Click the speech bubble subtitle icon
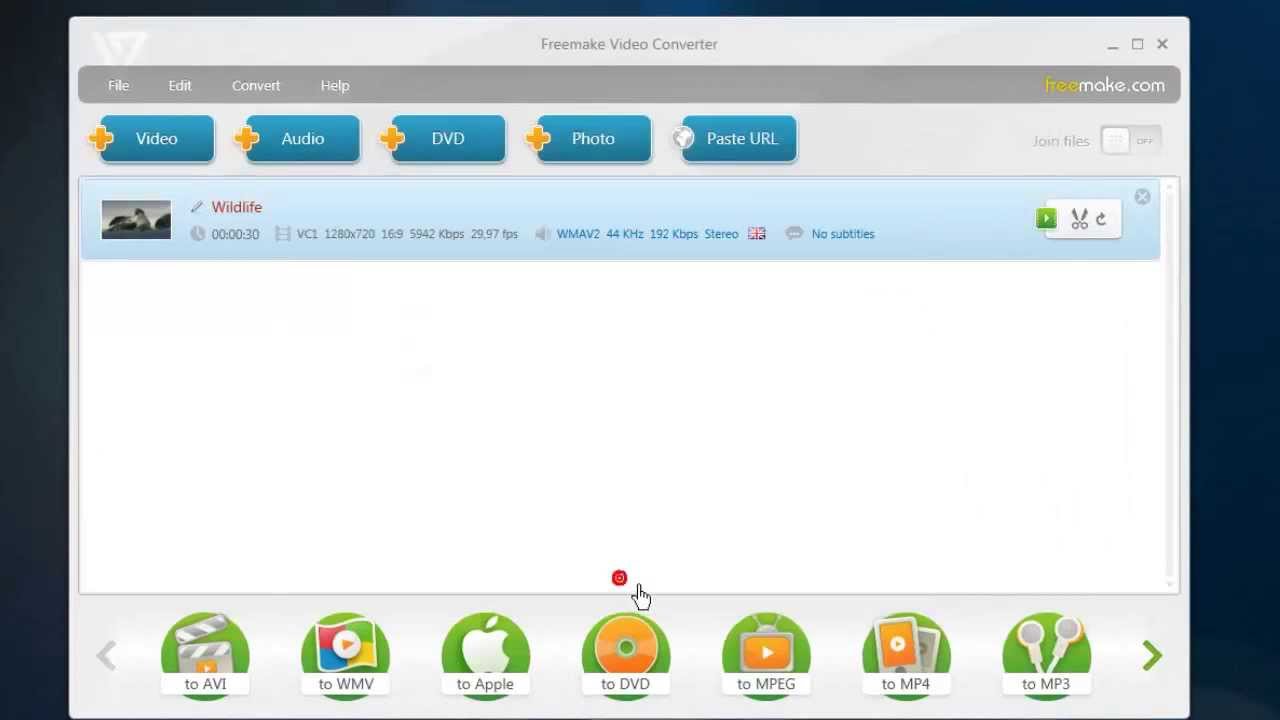The width and height of the screenshot is (1280, 720). (x=794, y=234)
